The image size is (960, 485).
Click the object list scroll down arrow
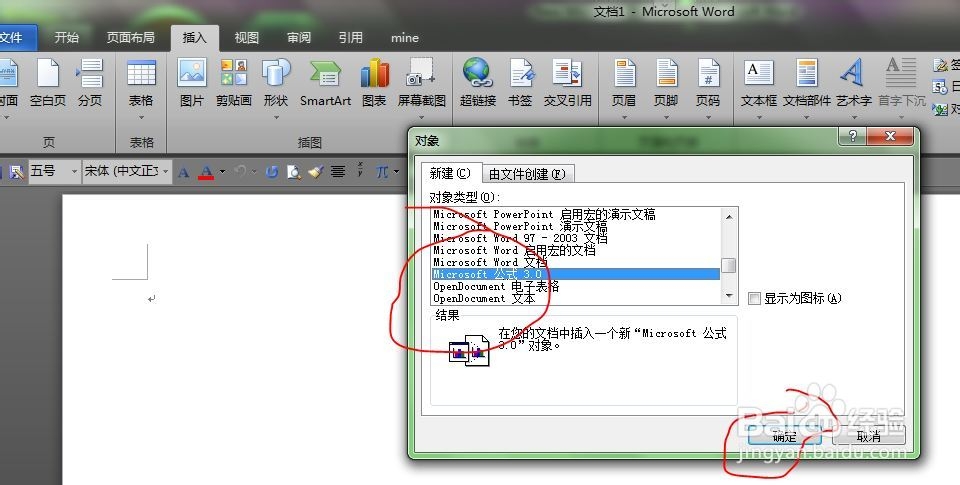coord(729,296)
